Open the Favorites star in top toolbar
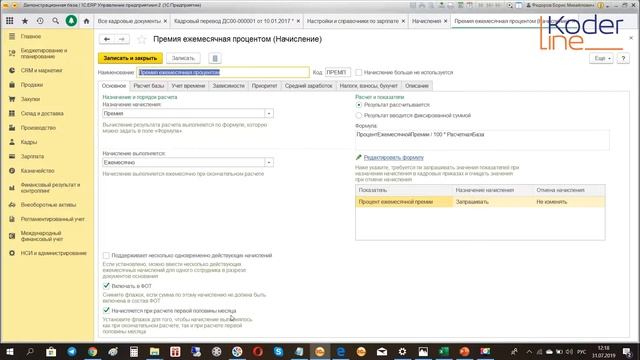This screenshot has width=640, height=360. [x=25, y=21]
